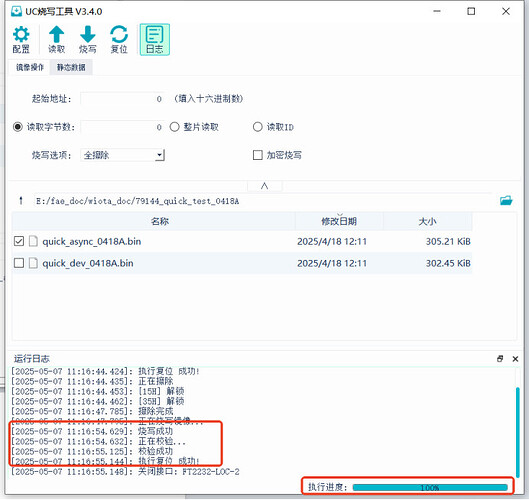Select the 整片读取 radio button
Image resolution: width=529 pixels, height=500 pixels.
(x=174, y=127)
